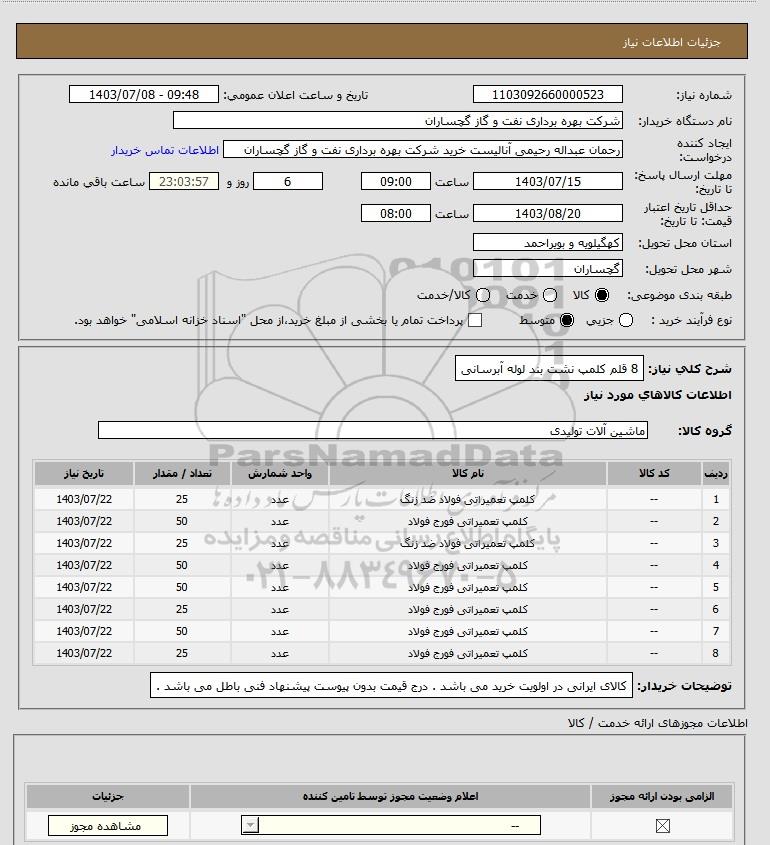
Task: Click the ایجاد کننده درخواست field
Action: (x=423, y=149)
